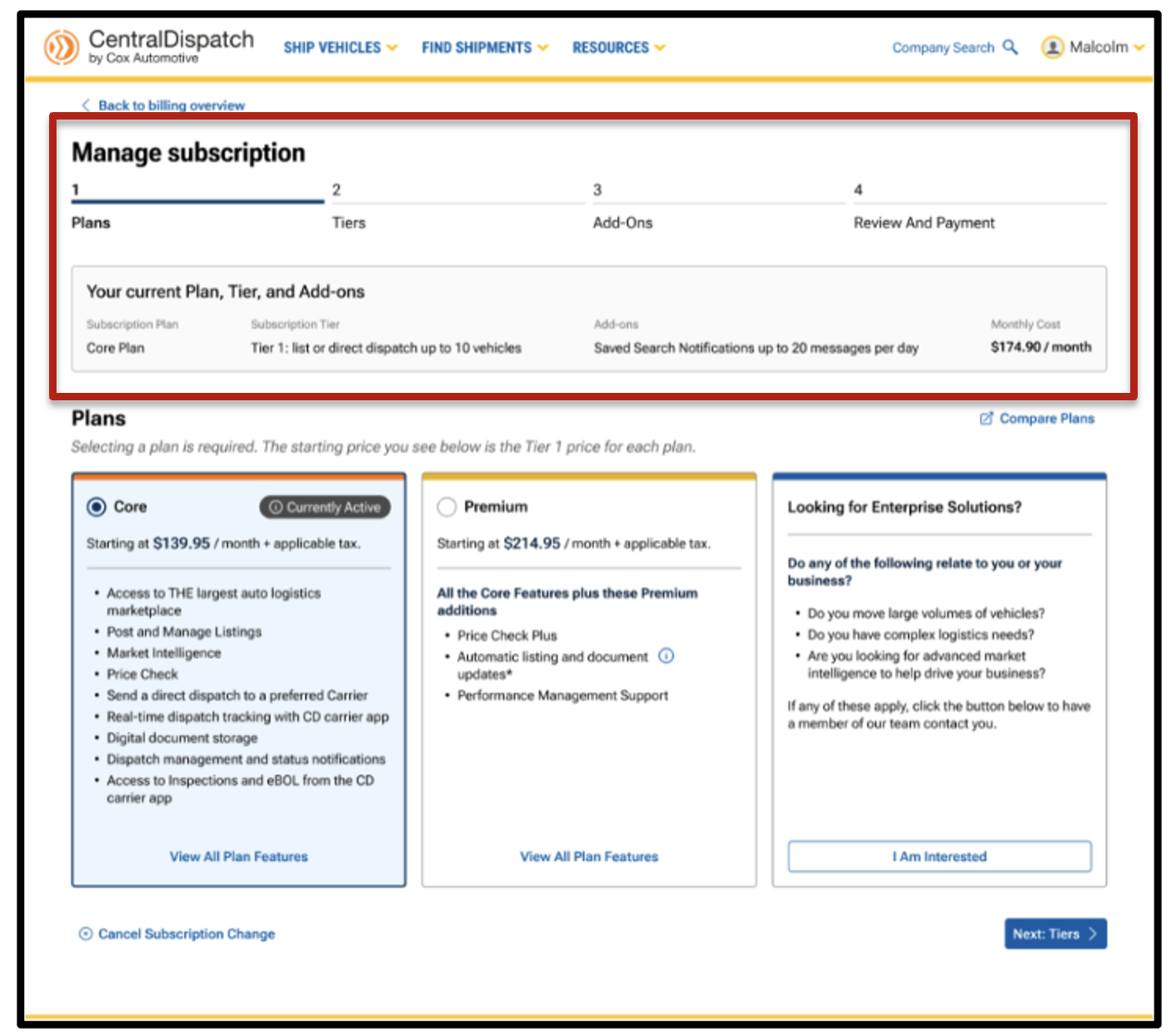Select the Premium plan radio button
1171x1036 pixels.
click(x=447, y=507)
